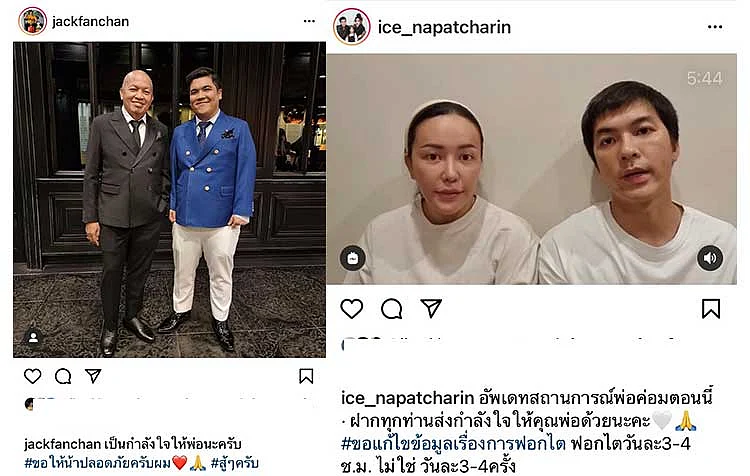The height and width of the screenshot is (476, 750).
Task: Play the ice_napatcharin video
Action: pos(531,169)
